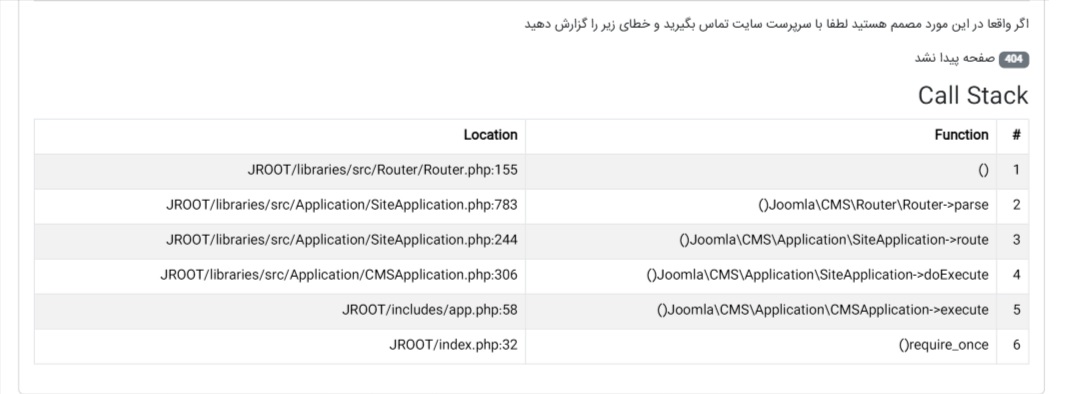Click the JROOT/index.php:32 cell
1069x394 pixels.
(x=453, y=345)
